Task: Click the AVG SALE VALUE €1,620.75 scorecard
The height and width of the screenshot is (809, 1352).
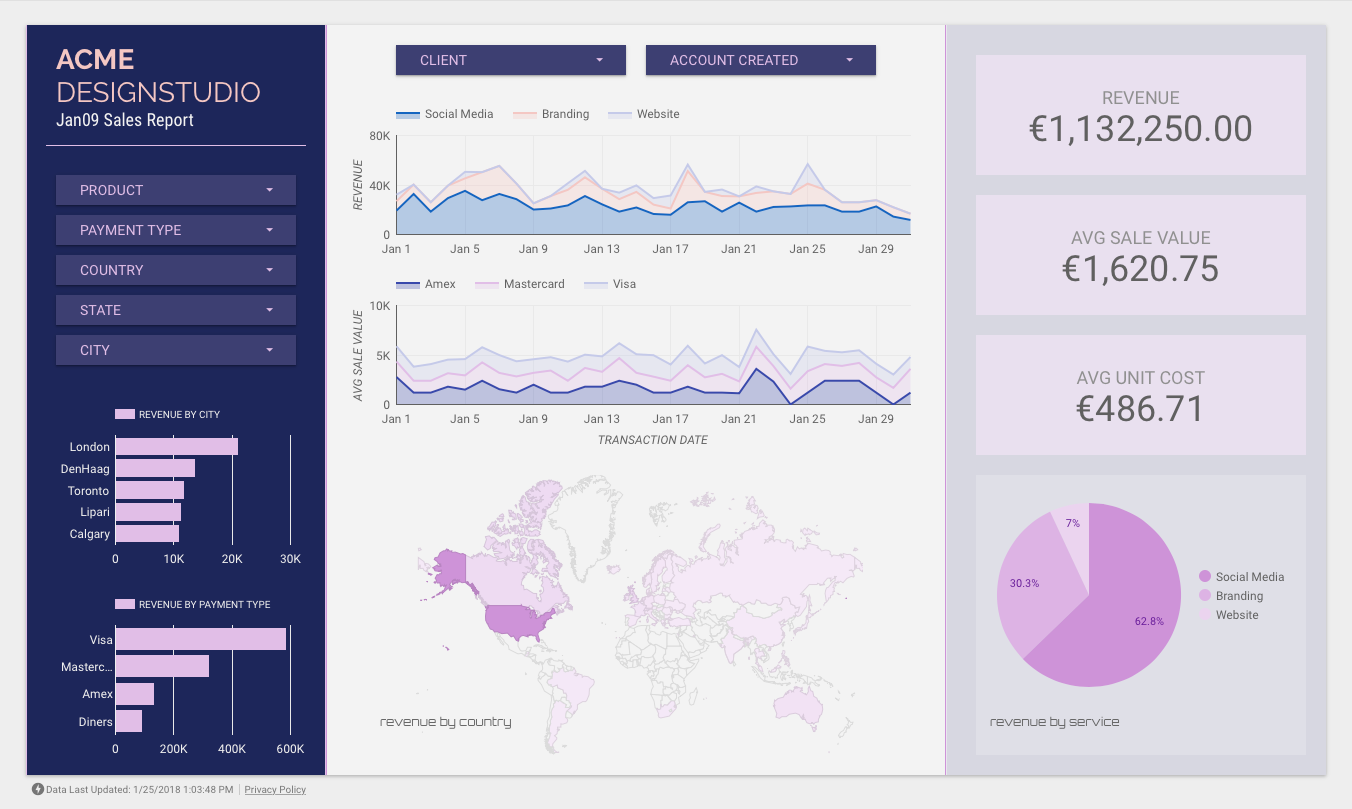Action: (1141, 255)
